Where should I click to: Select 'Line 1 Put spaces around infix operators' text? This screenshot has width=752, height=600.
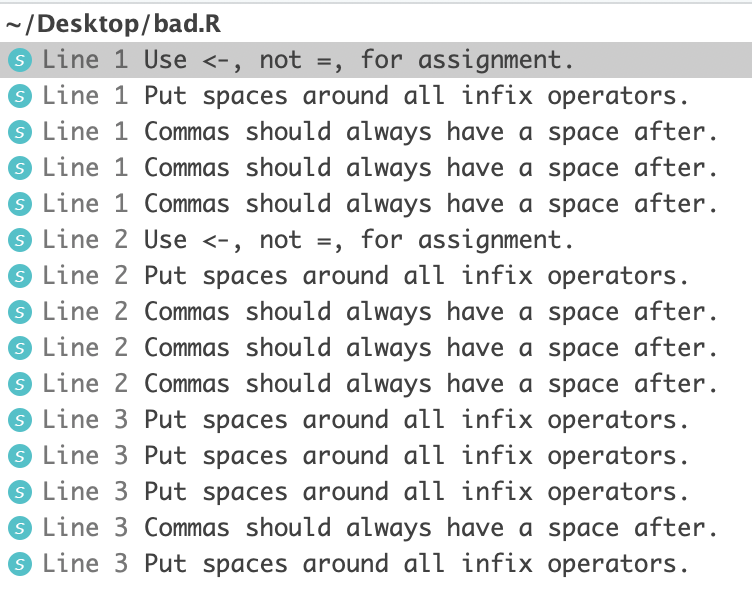point(365,96)
